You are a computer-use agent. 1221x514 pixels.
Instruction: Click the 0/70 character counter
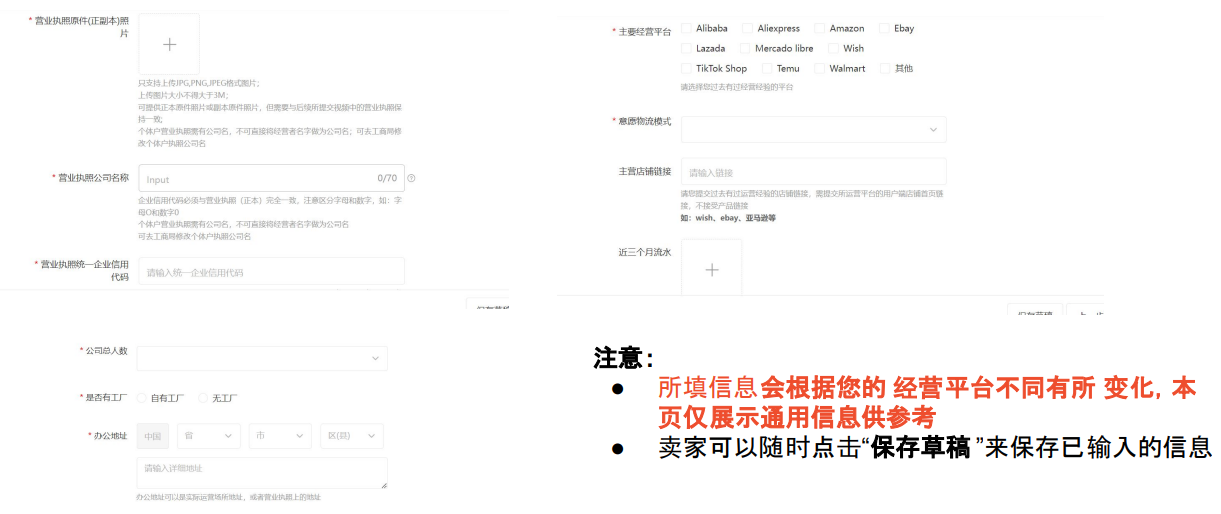[x=387, y=178]
